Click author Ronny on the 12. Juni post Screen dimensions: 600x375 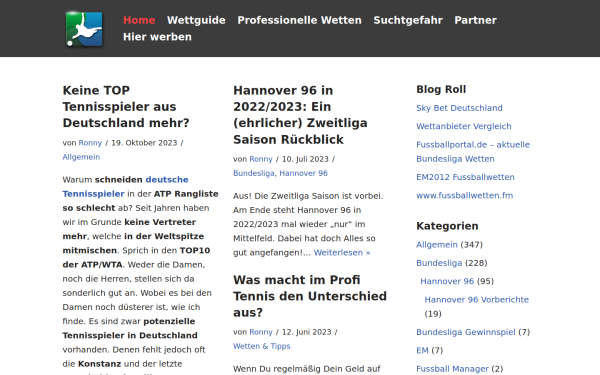coord(261,332)
